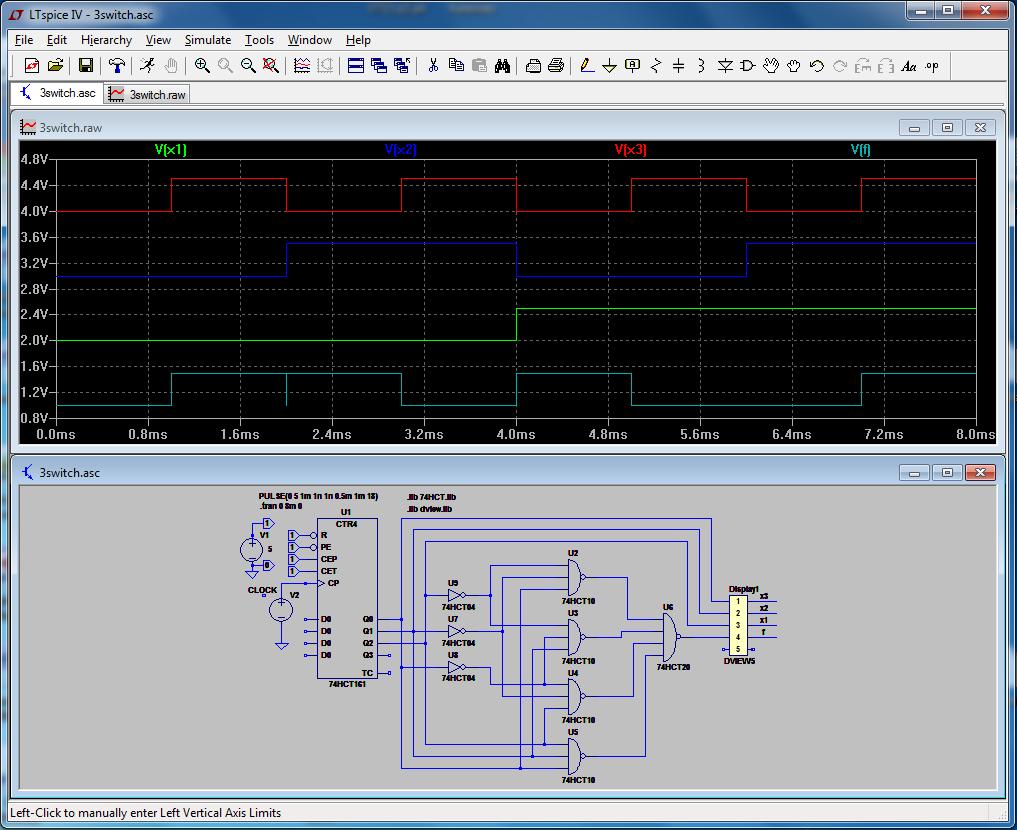
Task: Click the V(x2) trace label
Action: coord(400,149)
